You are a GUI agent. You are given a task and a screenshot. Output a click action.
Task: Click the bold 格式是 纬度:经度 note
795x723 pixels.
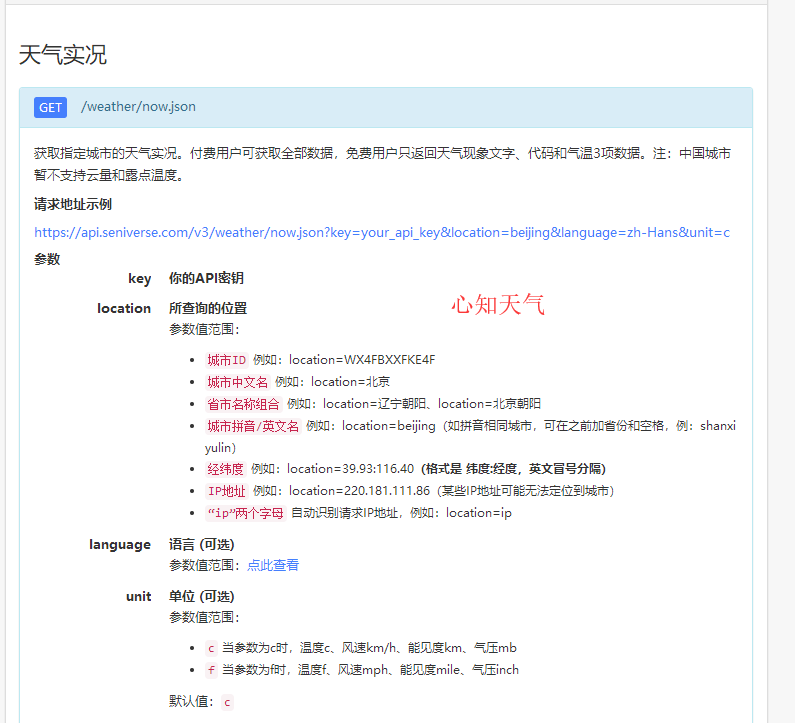[513, 468]
